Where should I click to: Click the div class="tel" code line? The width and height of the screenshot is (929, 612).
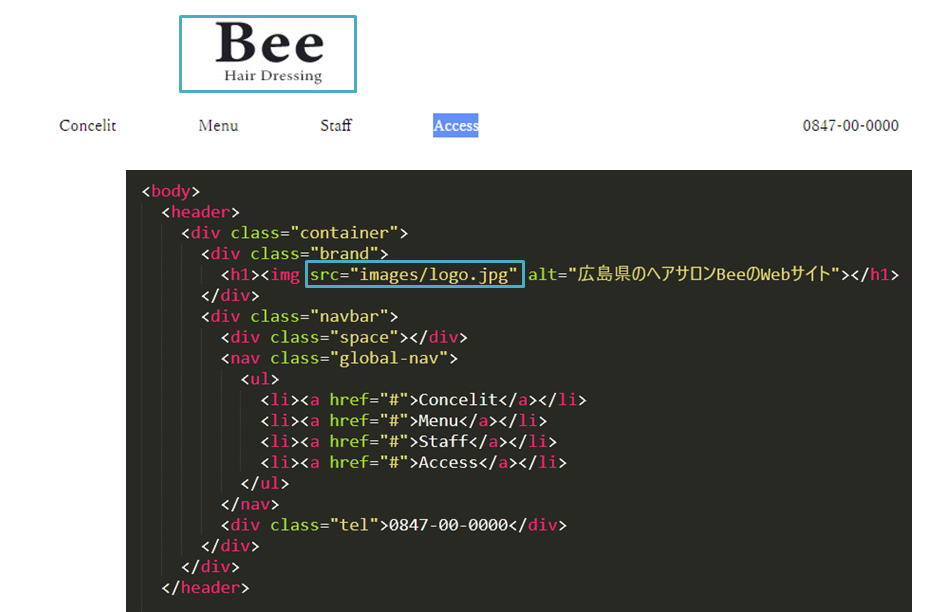click(x=393, y=525)
